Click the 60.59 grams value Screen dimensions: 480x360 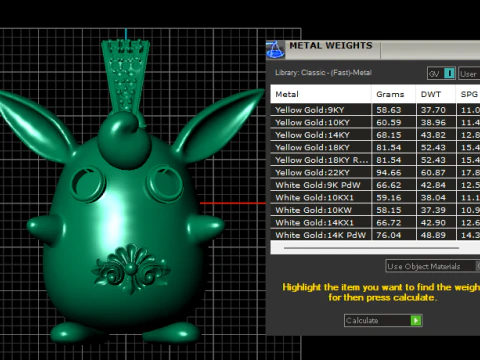point(389,122)
